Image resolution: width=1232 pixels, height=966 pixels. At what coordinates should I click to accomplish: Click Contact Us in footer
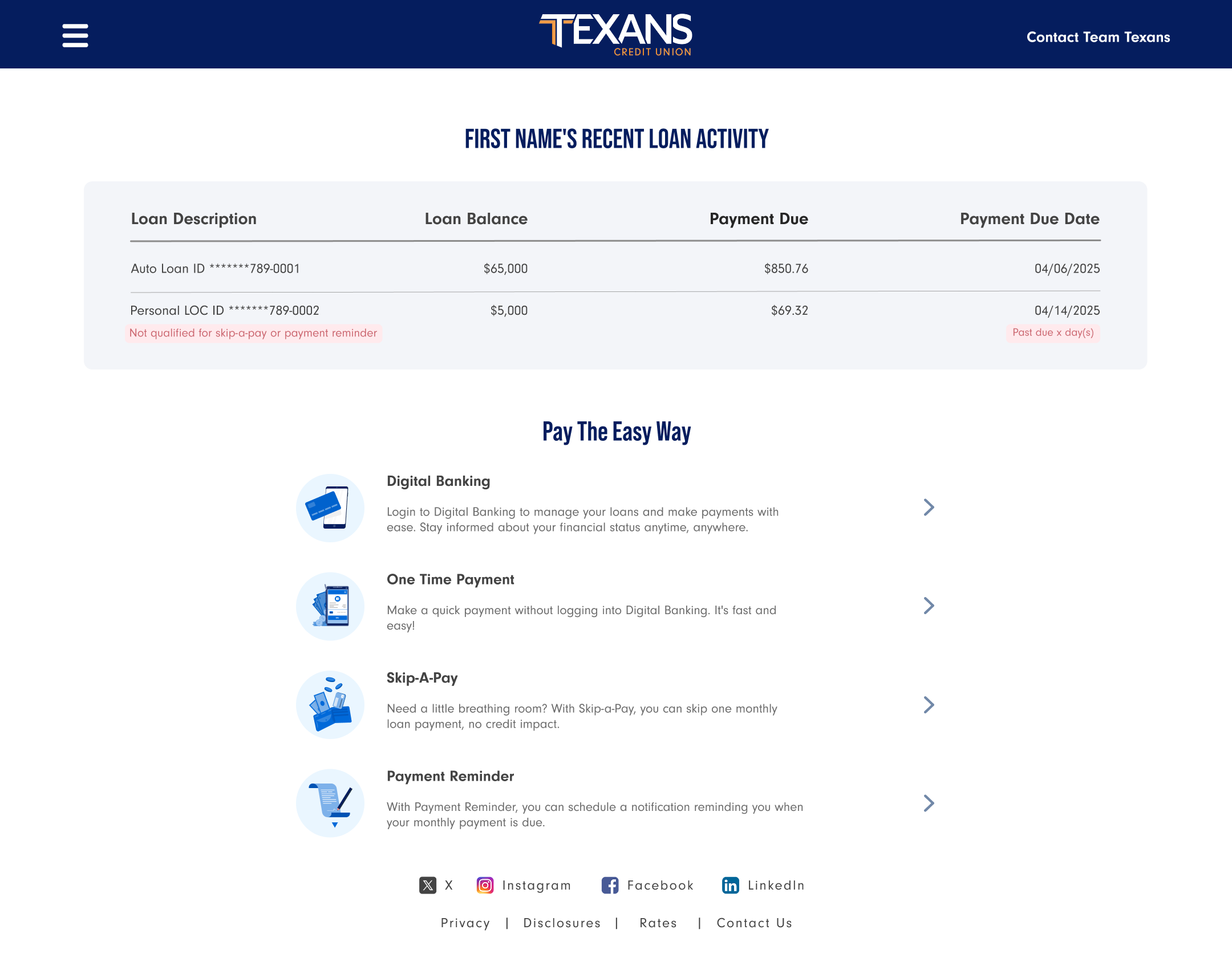coord(754,923)
